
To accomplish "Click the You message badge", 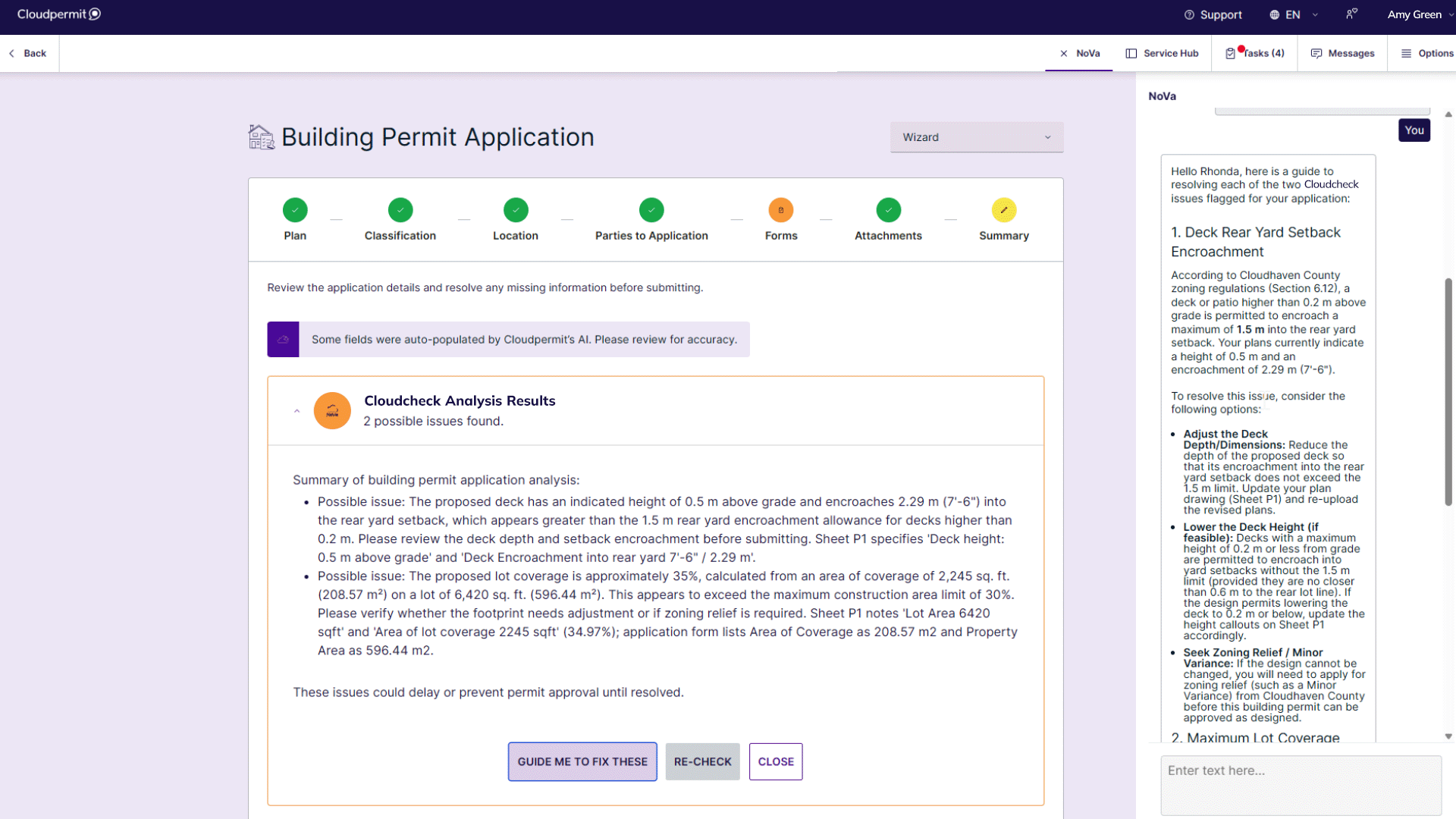I will coord(1414,130).
